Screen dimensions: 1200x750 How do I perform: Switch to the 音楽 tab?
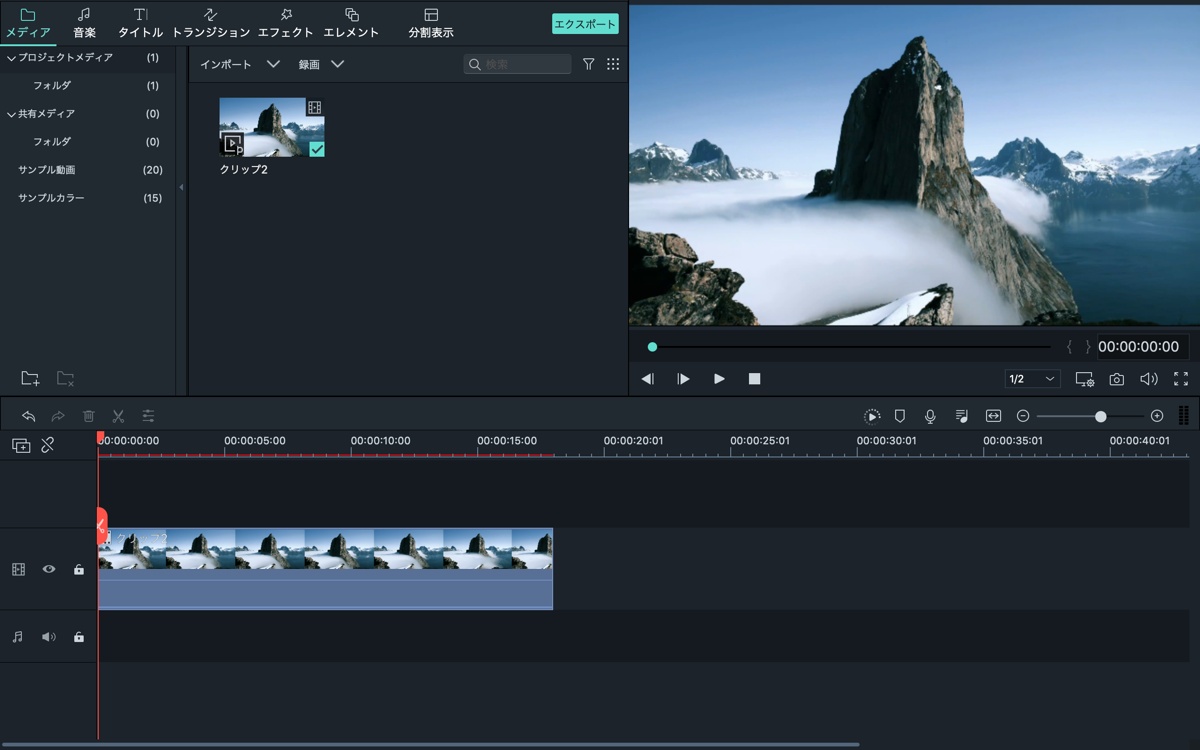84,23
